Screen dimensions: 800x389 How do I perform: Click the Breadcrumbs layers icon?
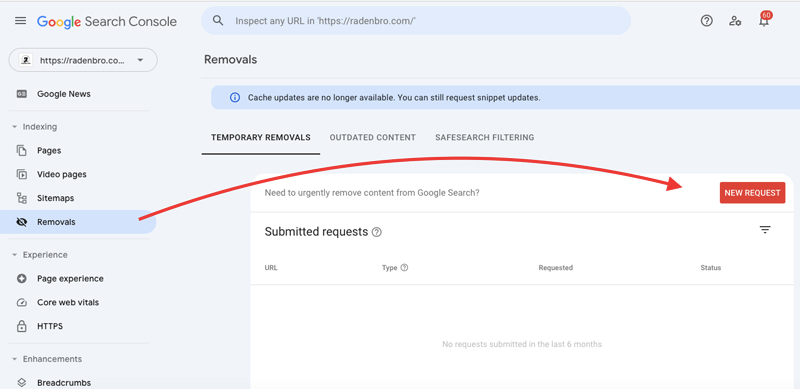(x=21, y=382)
